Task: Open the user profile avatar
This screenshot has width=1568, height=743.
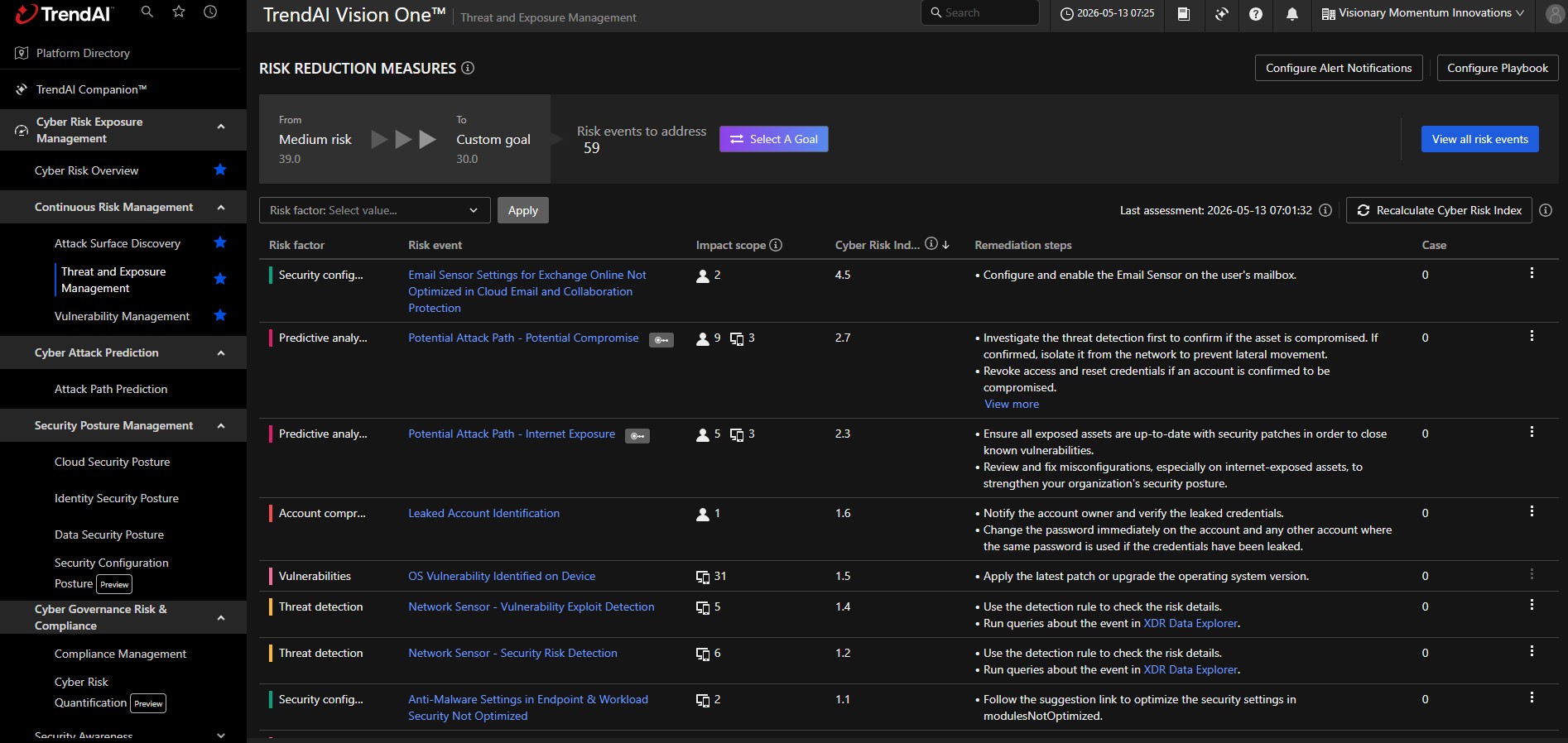Action: click(x=1556, y=13)
